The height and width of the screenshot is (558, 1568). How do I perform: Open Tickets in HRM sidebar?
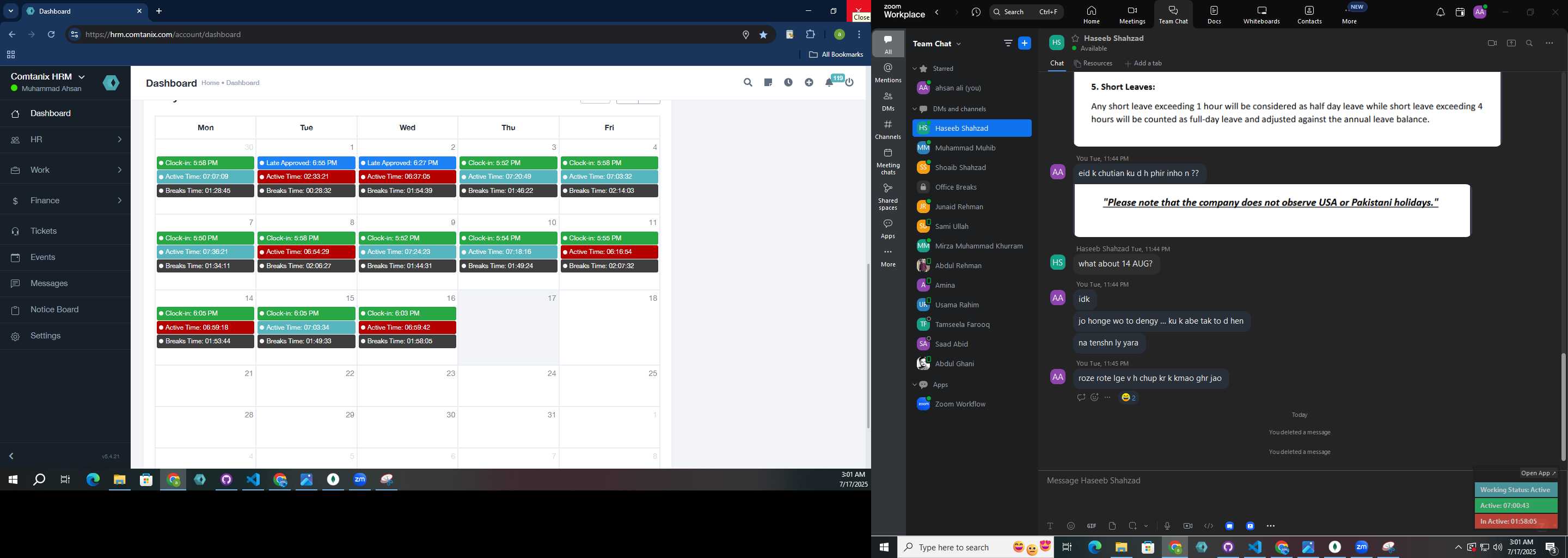pos(65,232)
